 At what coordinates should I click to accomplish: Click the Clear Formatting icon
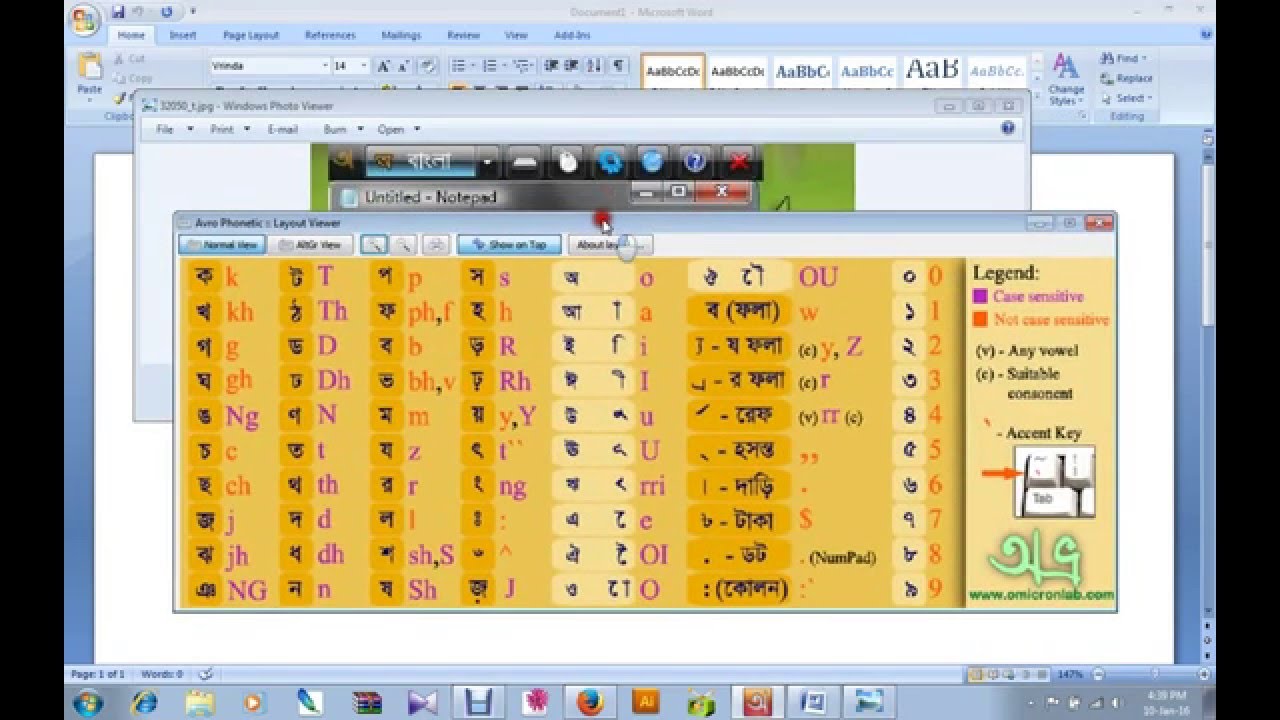pyautogui.click(x=428, y=66)
